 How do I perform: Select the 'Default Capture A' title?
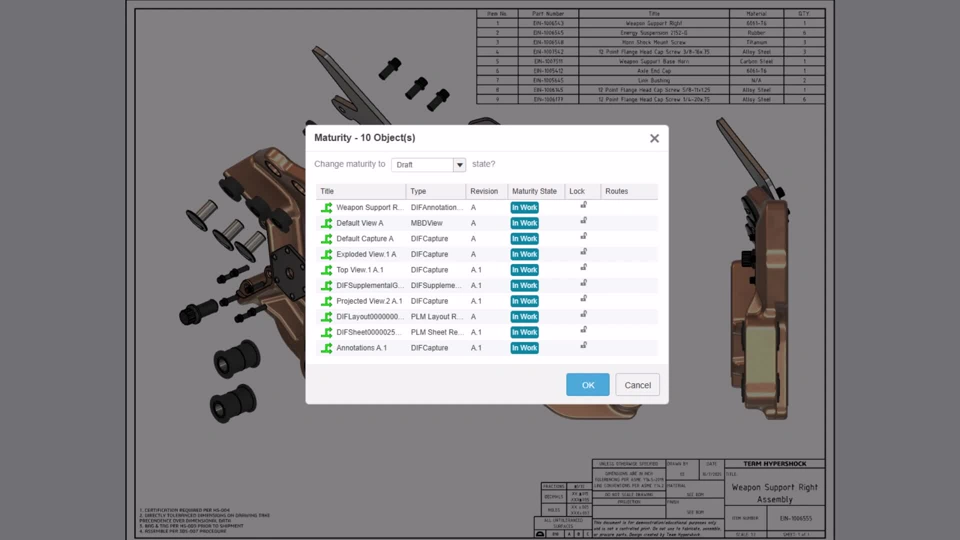pos(365,239)
